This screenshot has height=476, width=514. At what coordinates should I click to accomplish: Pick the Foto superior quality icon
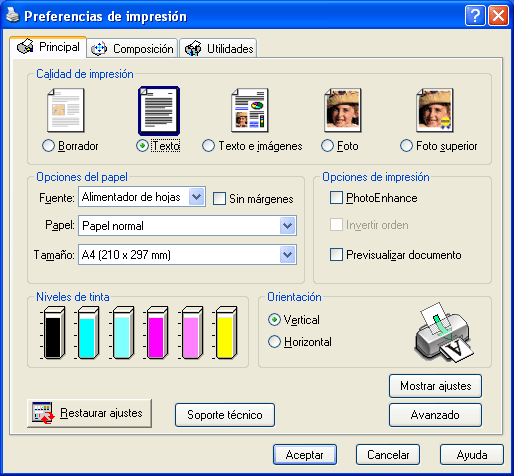click(x=435, y=110)
